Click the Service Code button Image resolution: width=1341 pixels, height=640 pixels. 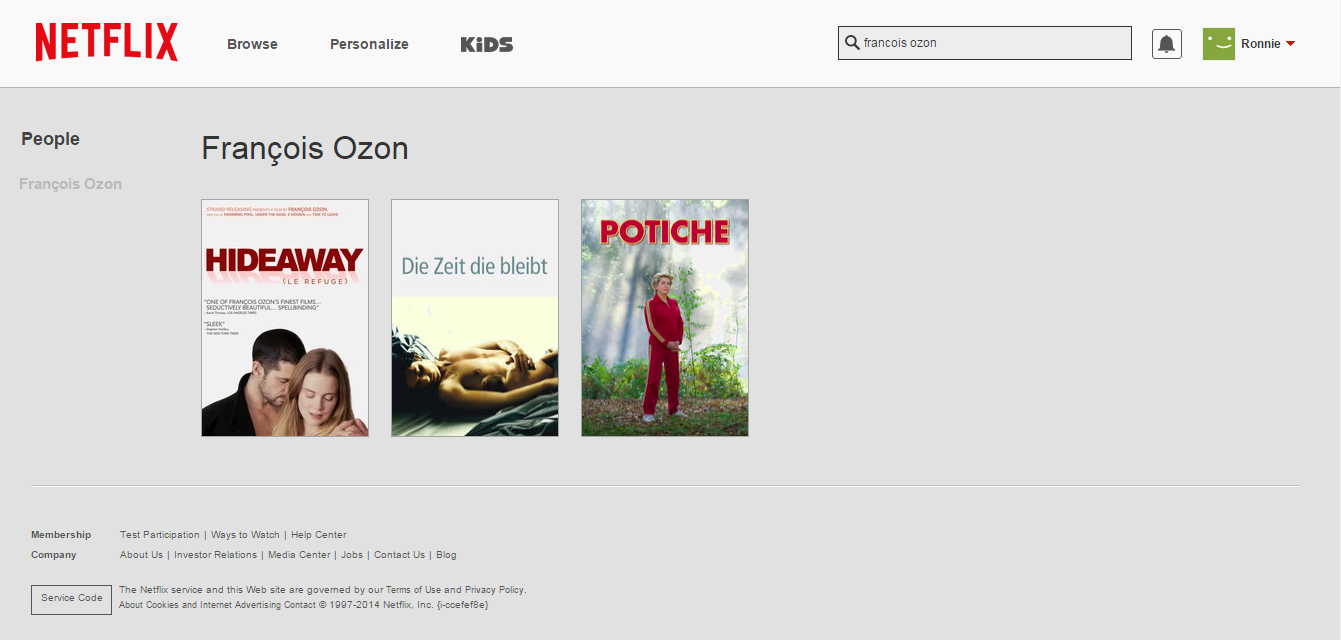point(71,598)
